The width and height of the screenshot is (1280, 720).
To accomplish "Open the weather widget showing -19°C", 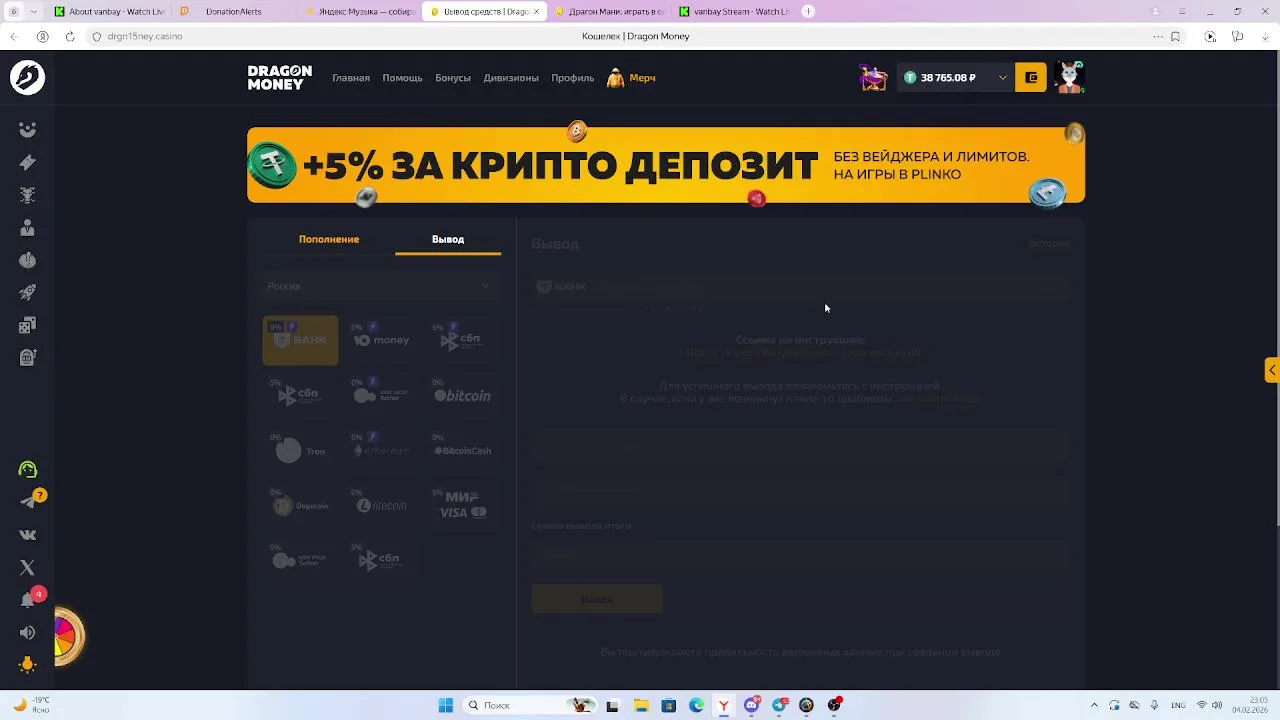I will coord(30,705).
